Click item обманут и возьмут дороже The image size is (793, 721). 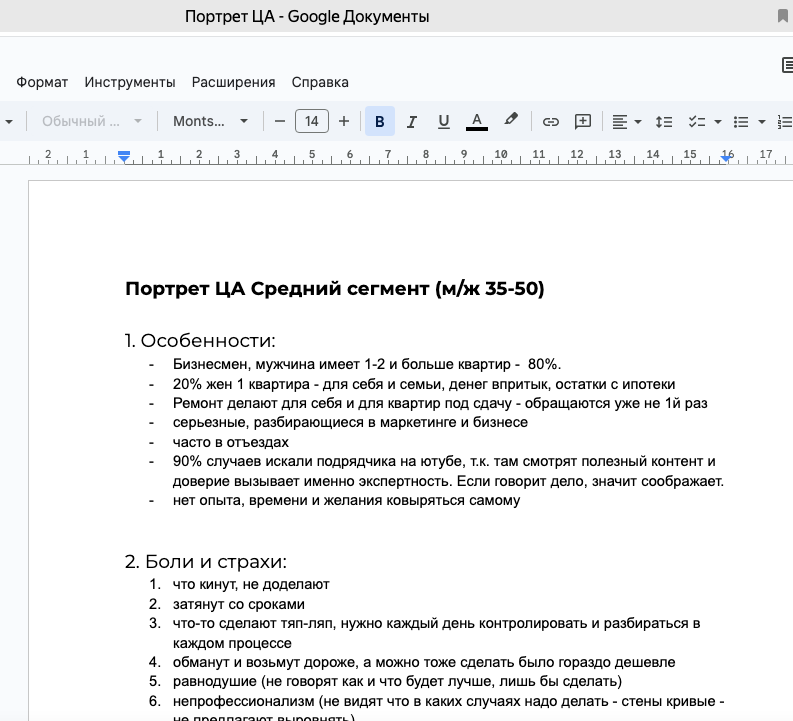coord(424,662)
